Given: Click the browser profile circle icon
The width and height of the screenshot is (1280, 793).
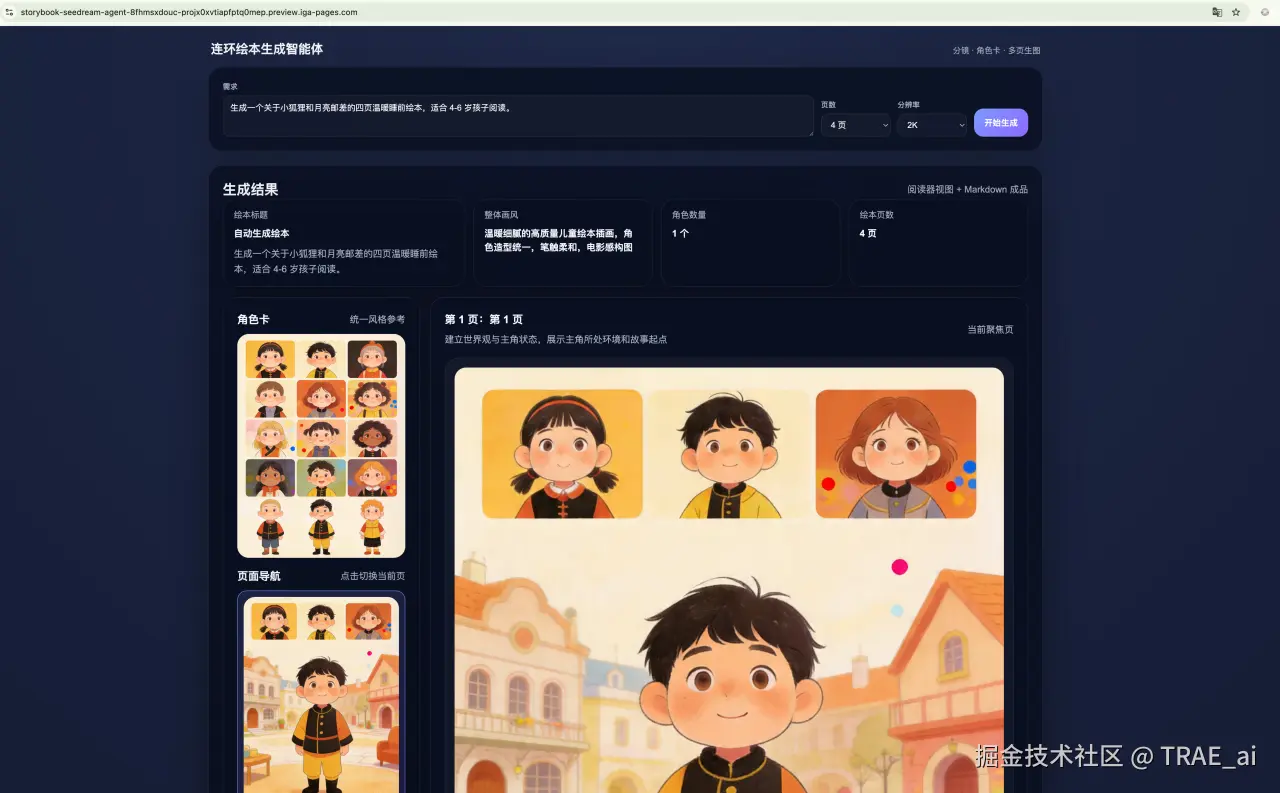Looking at the screenshot, I should coord(1265,12).
